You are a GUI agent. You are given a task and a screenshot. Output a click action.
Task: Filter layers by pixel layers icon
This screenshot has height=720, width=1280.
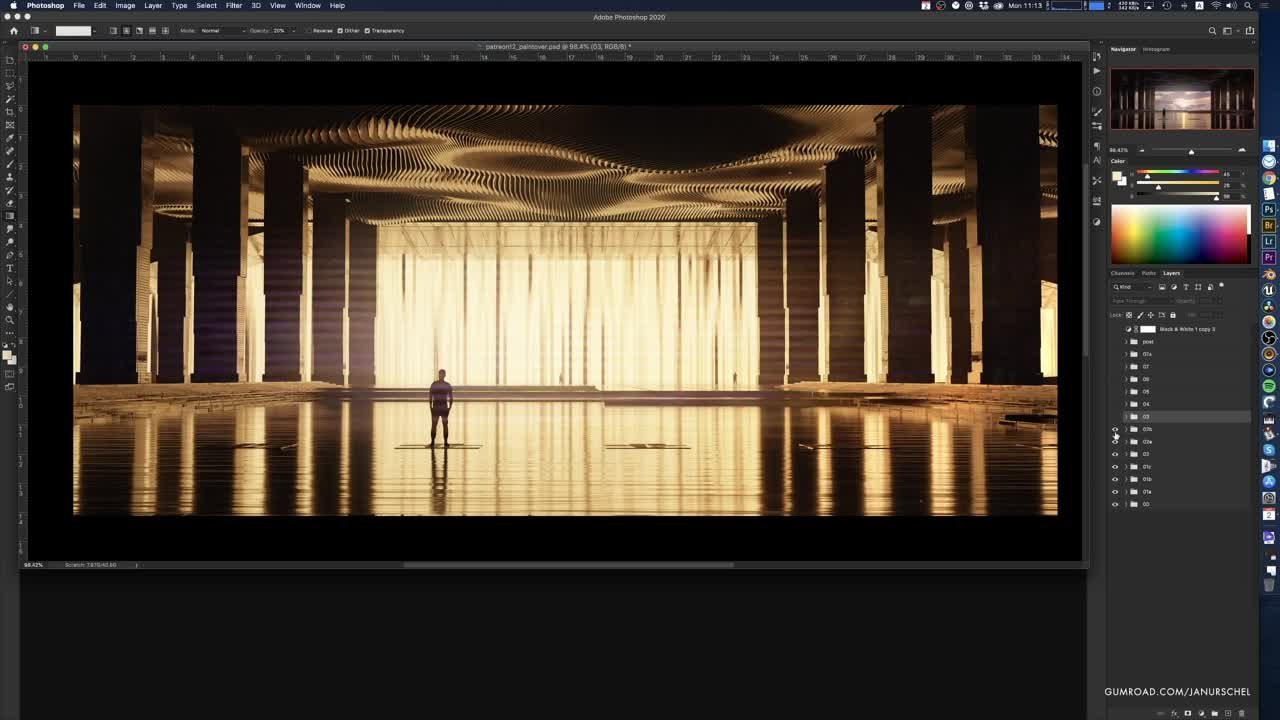(1162, 287)
